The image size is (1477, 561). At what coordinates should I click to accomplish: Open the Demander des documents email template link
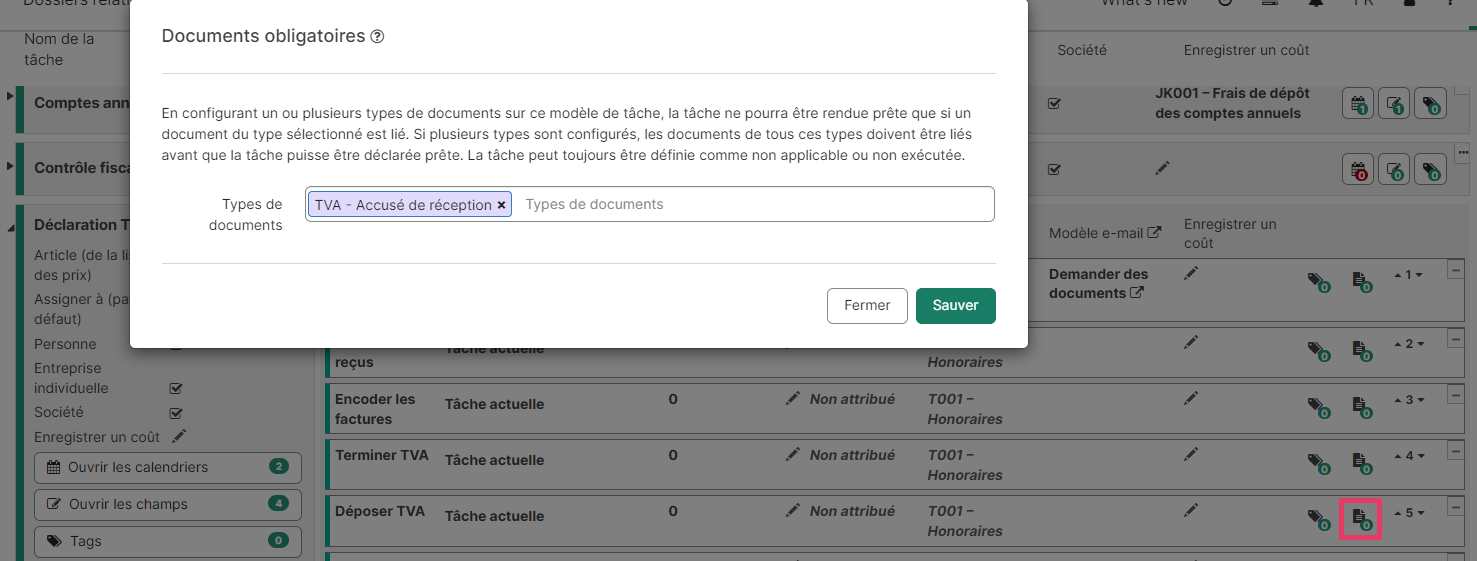[x=1098, y=284]
